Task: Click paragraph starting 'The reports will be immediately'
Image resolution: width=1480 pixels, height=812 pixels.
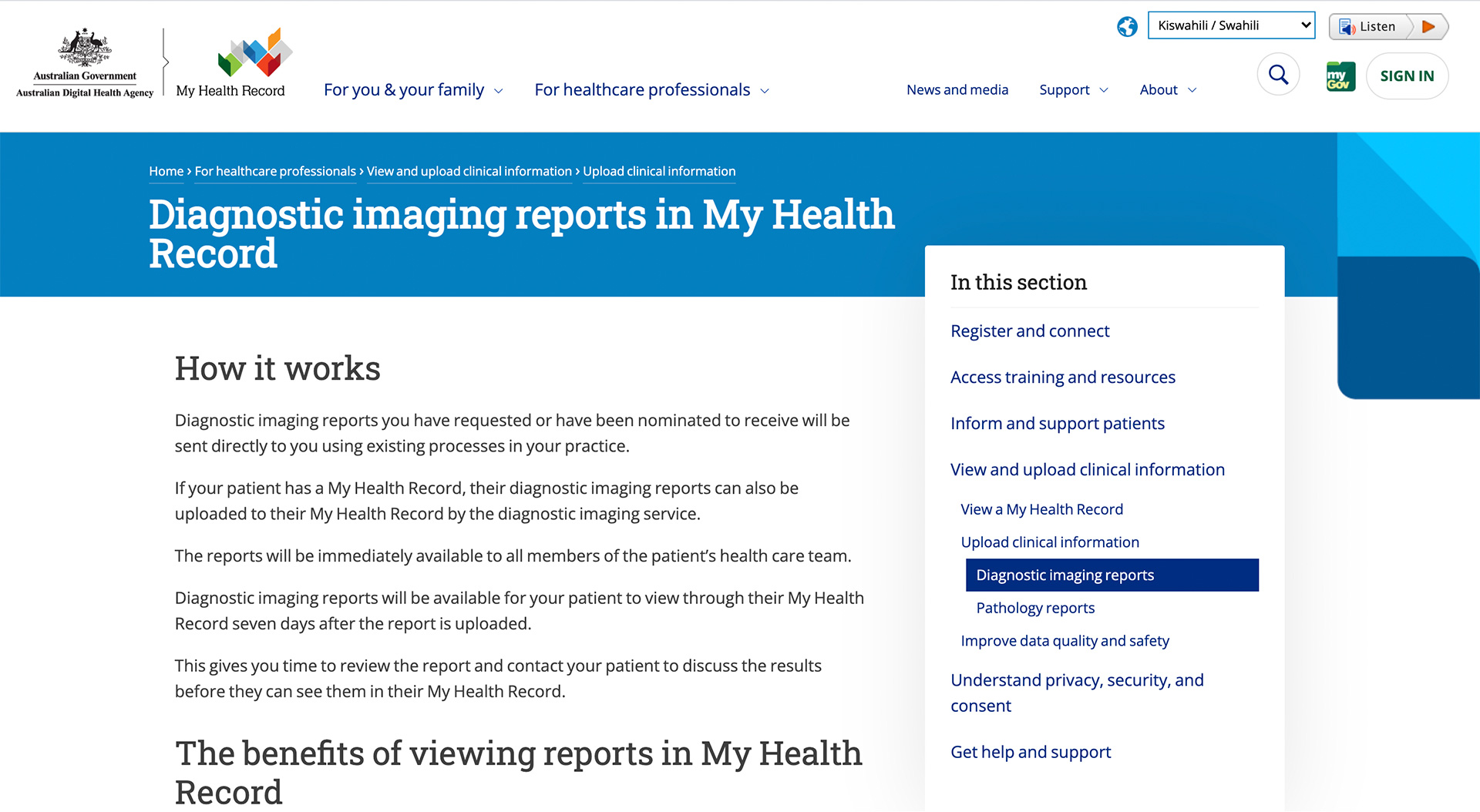Action: point(513,556)
